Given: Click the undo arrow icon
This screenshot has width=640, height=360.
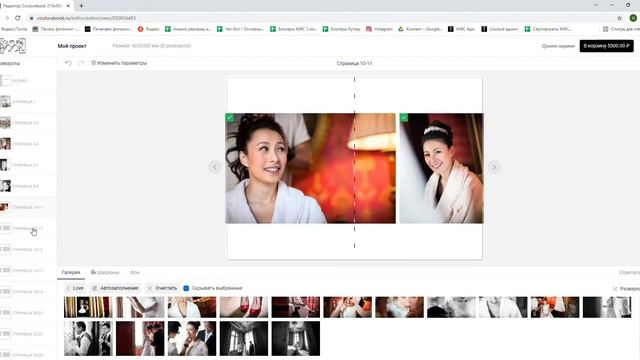Looking at the screenshot, I should pyautogui.click(x=69, y=63).
